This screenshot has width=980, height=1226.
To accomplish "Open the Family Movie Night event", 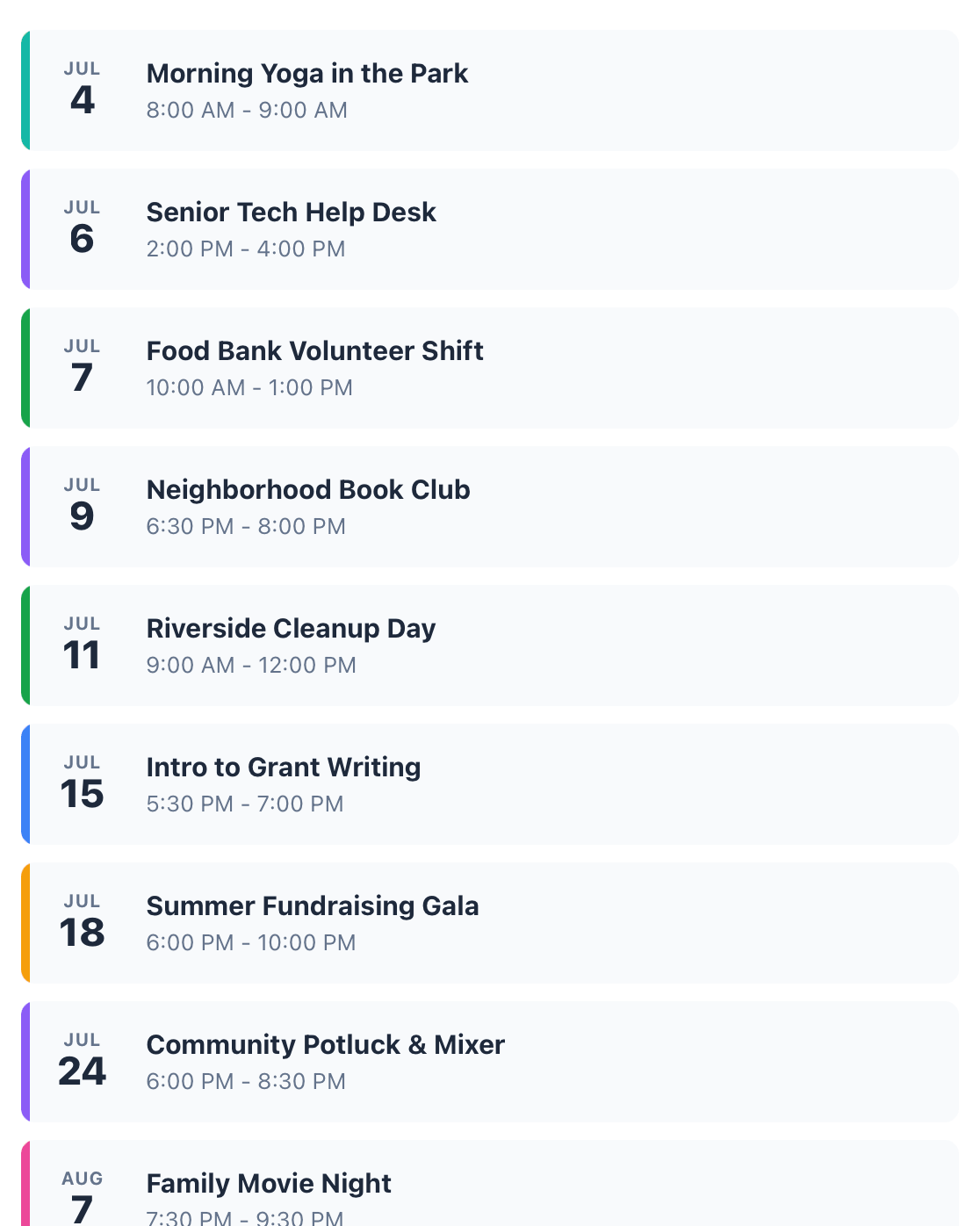I will point(490,1183).
